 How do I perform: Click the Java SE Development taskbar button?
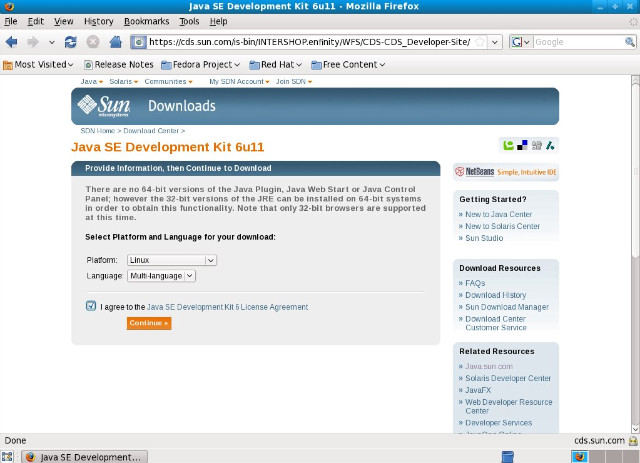pos(84,457)
